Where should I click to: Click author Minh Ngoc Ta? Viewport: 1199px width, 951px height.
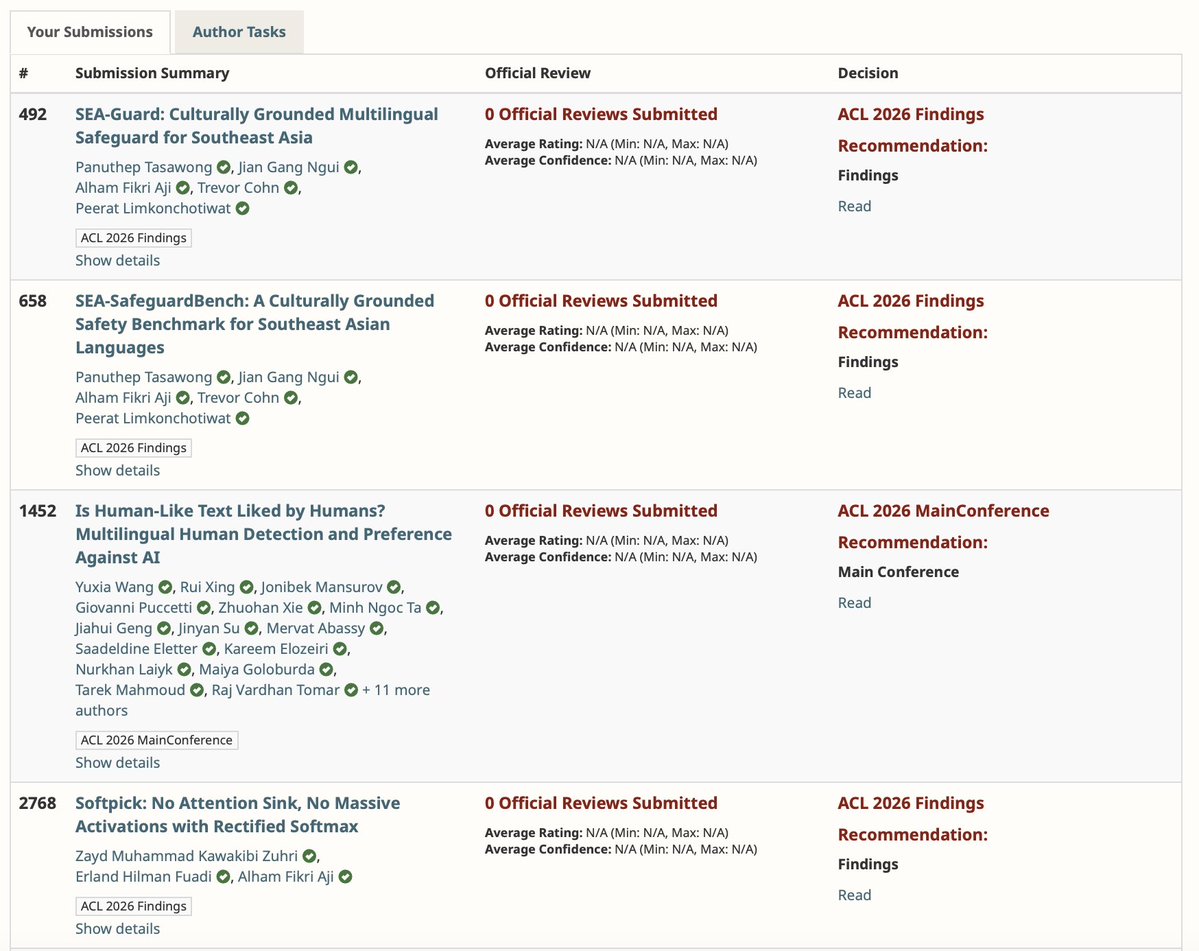point(375,607)
